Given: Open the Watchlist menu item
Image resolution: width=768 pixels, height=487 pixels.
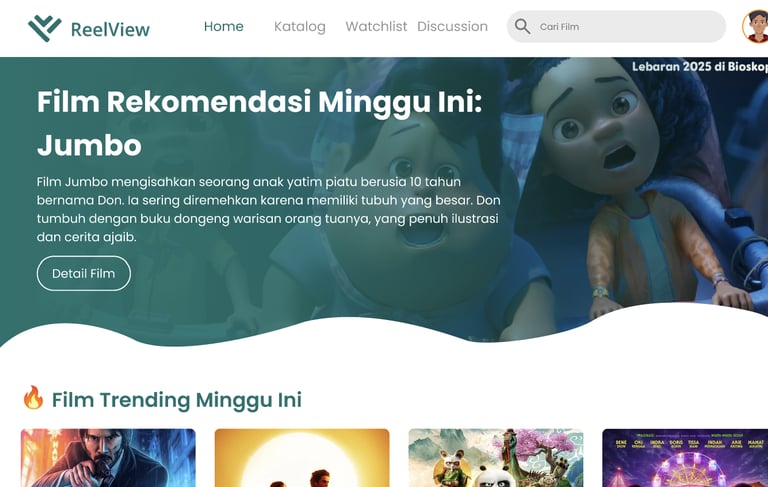Looking at the screenshot, I should 376,26.
